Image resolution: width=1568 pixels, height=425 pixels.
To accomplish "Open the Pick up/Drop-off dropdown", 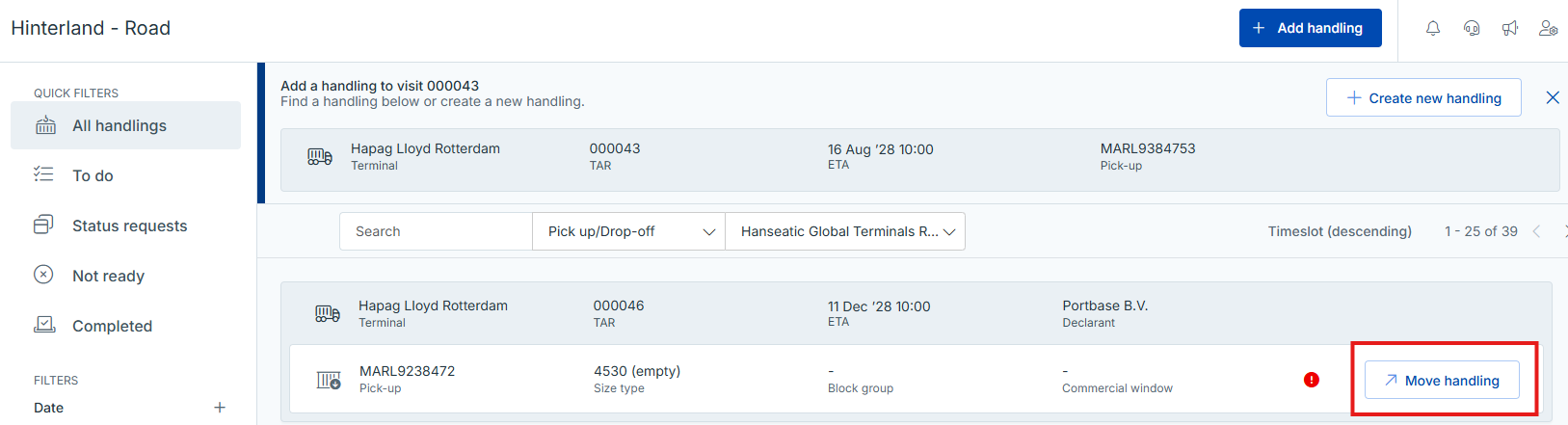I will 628,231.
